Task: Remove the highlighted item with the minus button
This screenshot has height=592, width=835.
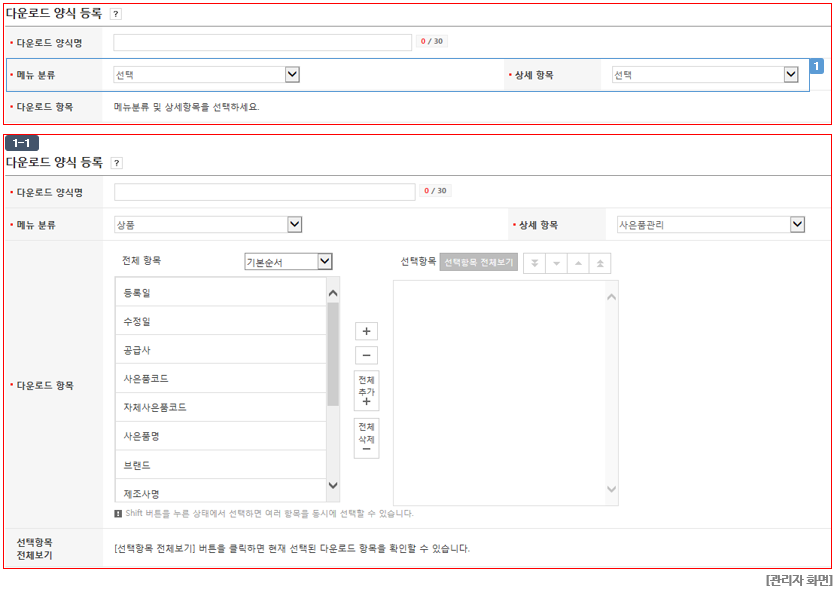Action: pos(366,355)
